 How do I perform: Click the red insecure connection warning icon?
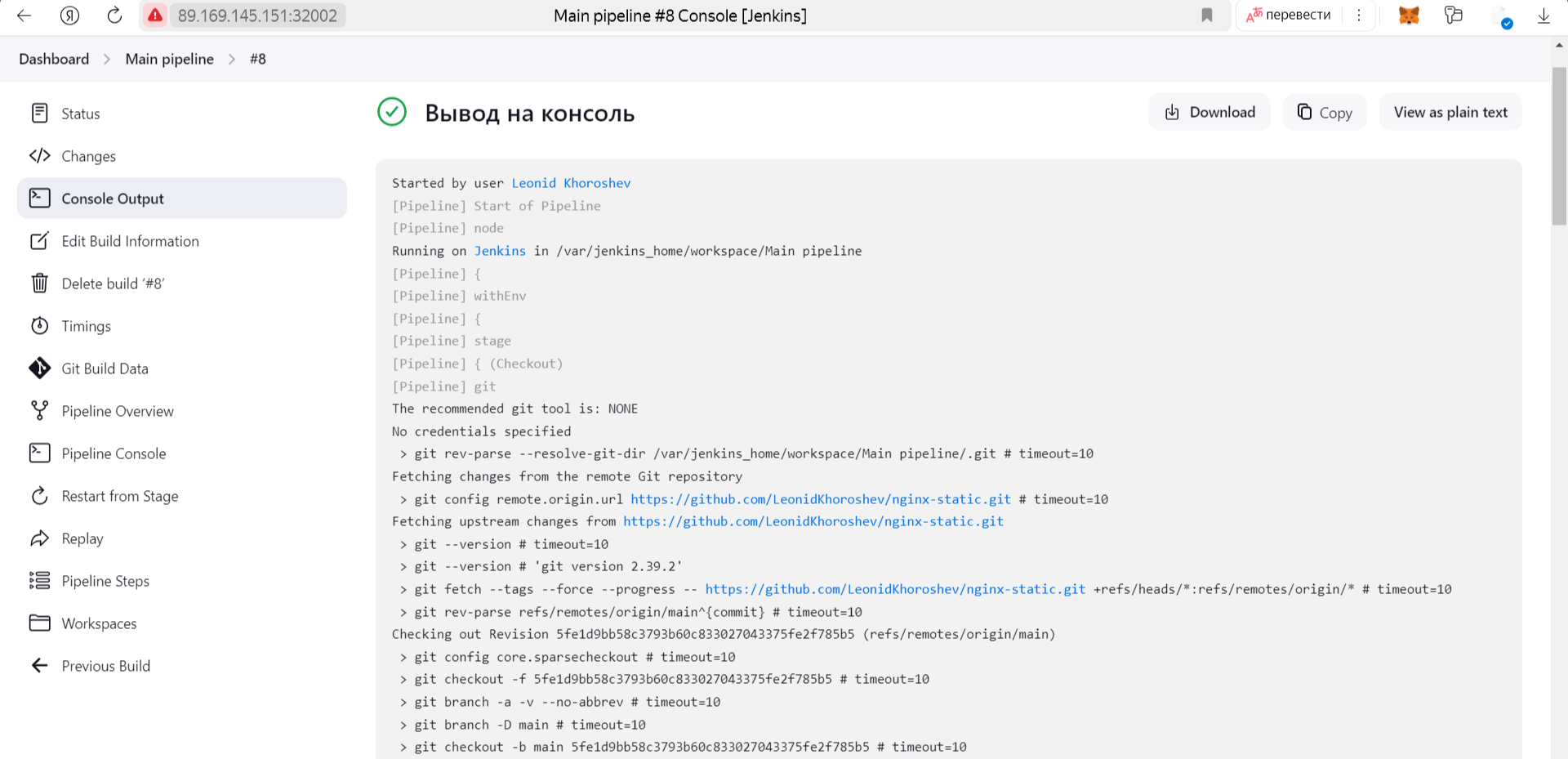(x=154, y=16)
